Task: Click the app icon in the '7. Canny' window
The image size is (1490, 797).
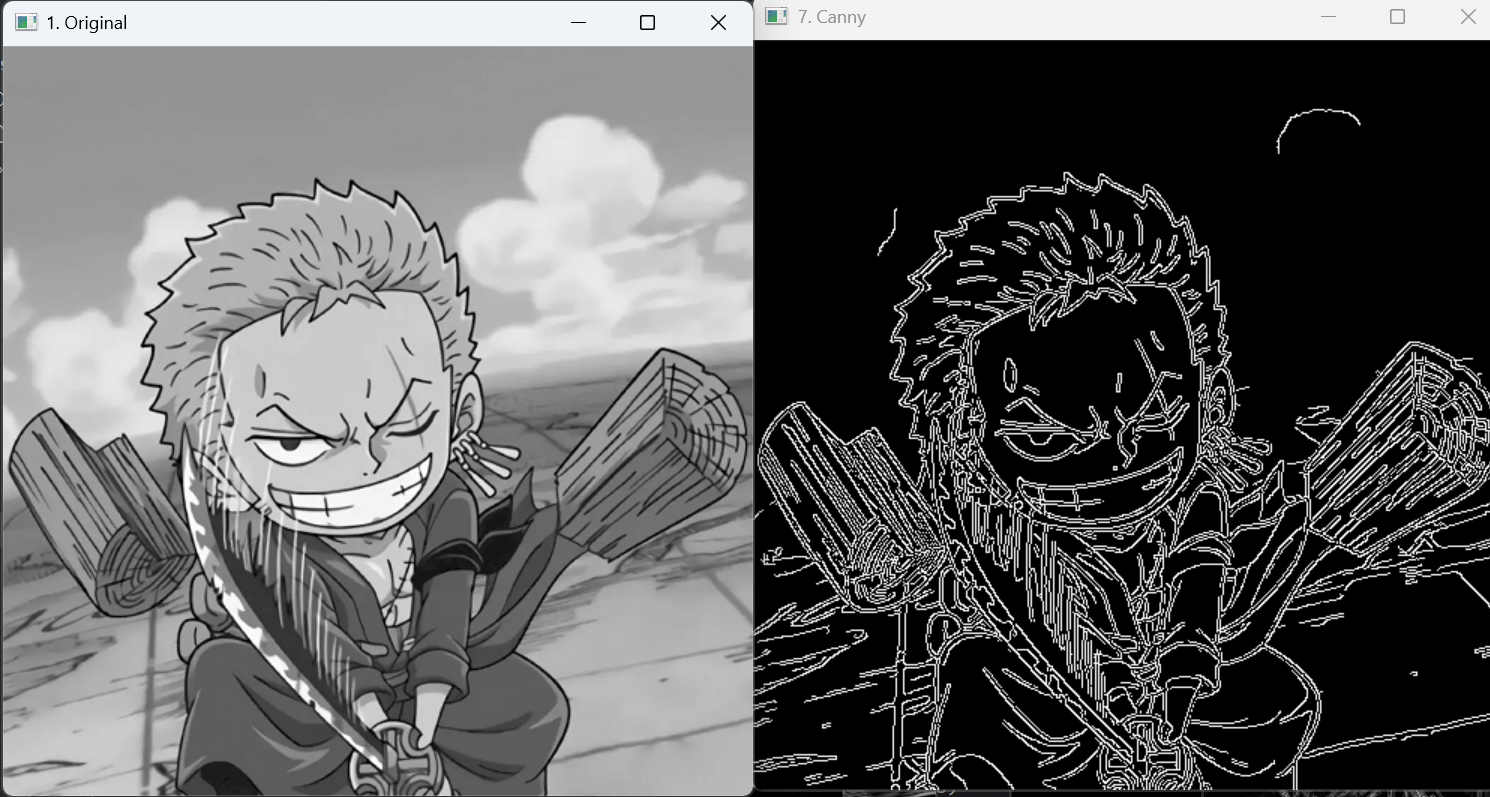Action: click(x=776, y=16)
